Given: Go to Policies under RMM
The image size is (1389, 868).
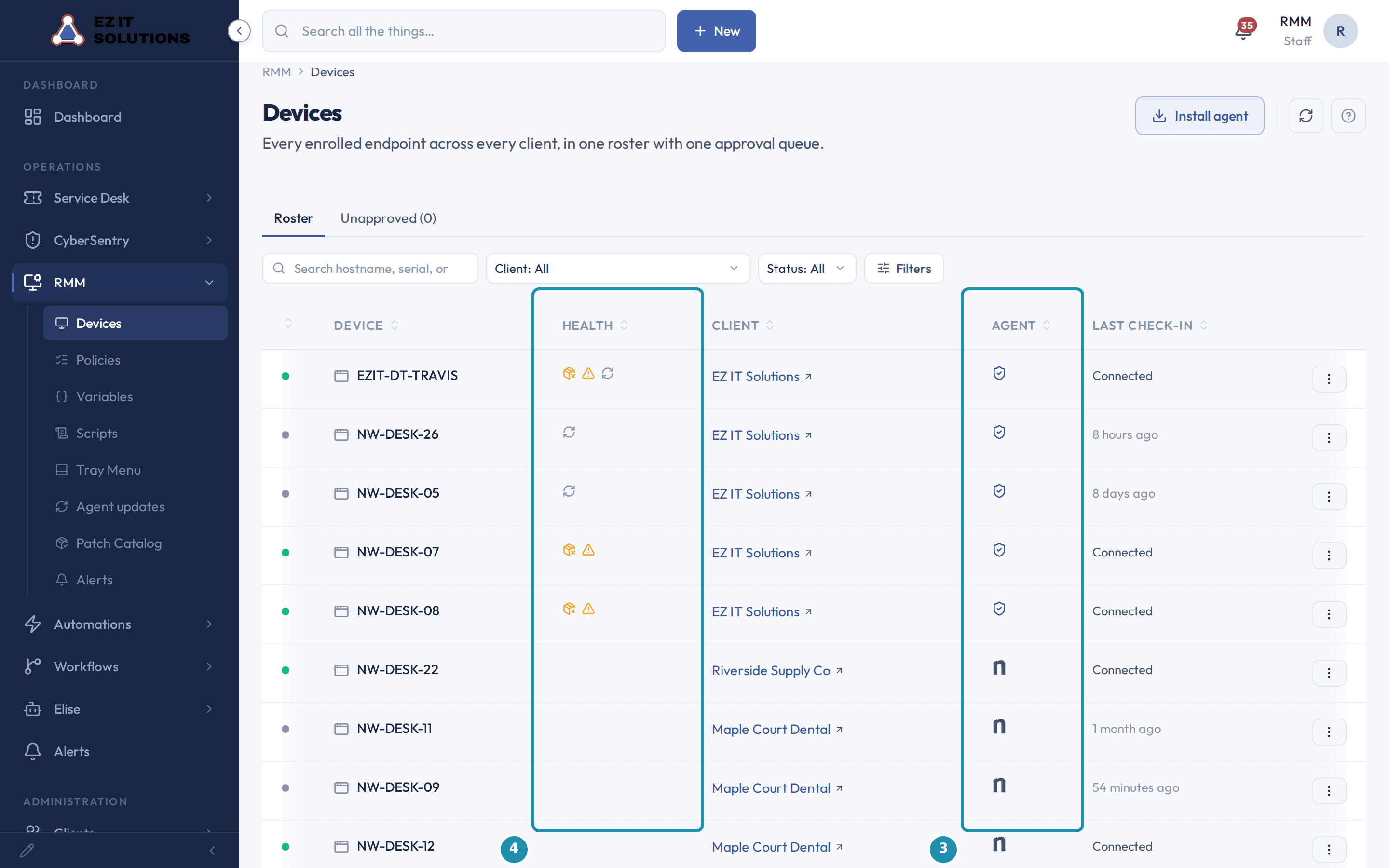Looking at the screenshot, I should (x=136, y=361).
